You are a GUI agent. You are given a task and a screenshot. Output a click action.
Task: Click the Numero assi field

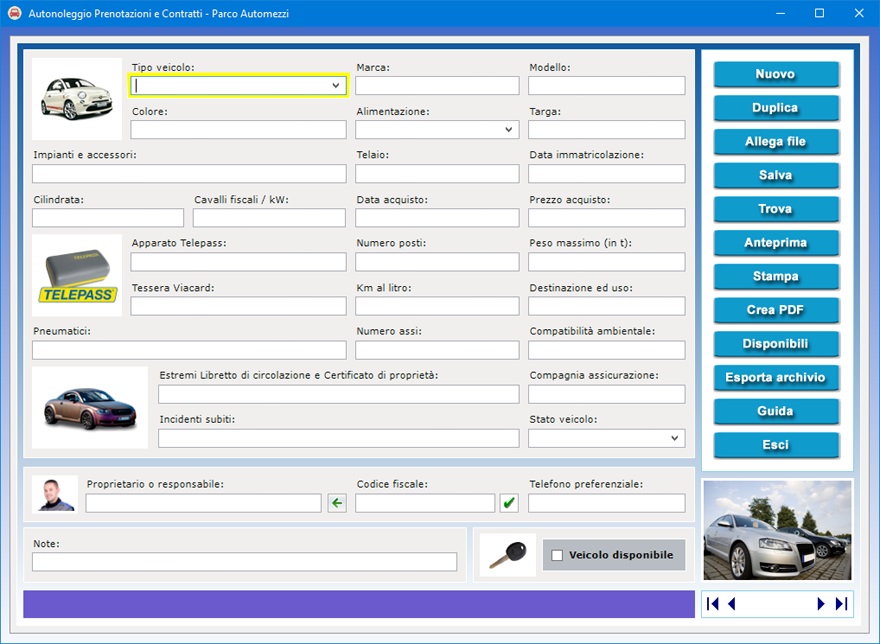coord(437,350)
